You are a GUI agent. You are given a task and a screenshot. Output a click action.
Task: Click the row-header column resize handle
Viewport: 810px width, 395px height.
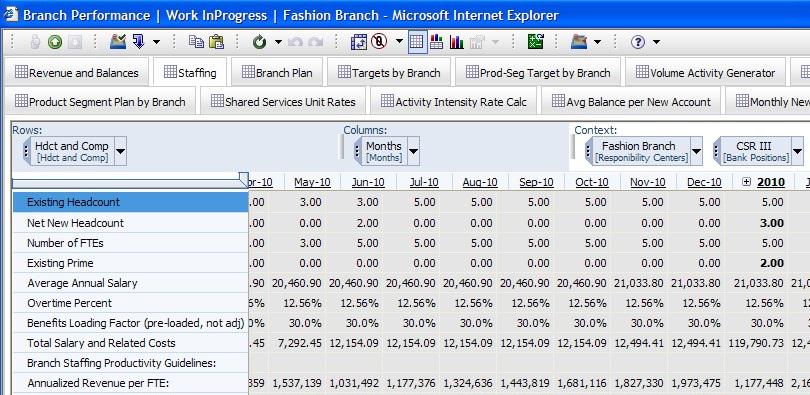click(x=244, y=180)
